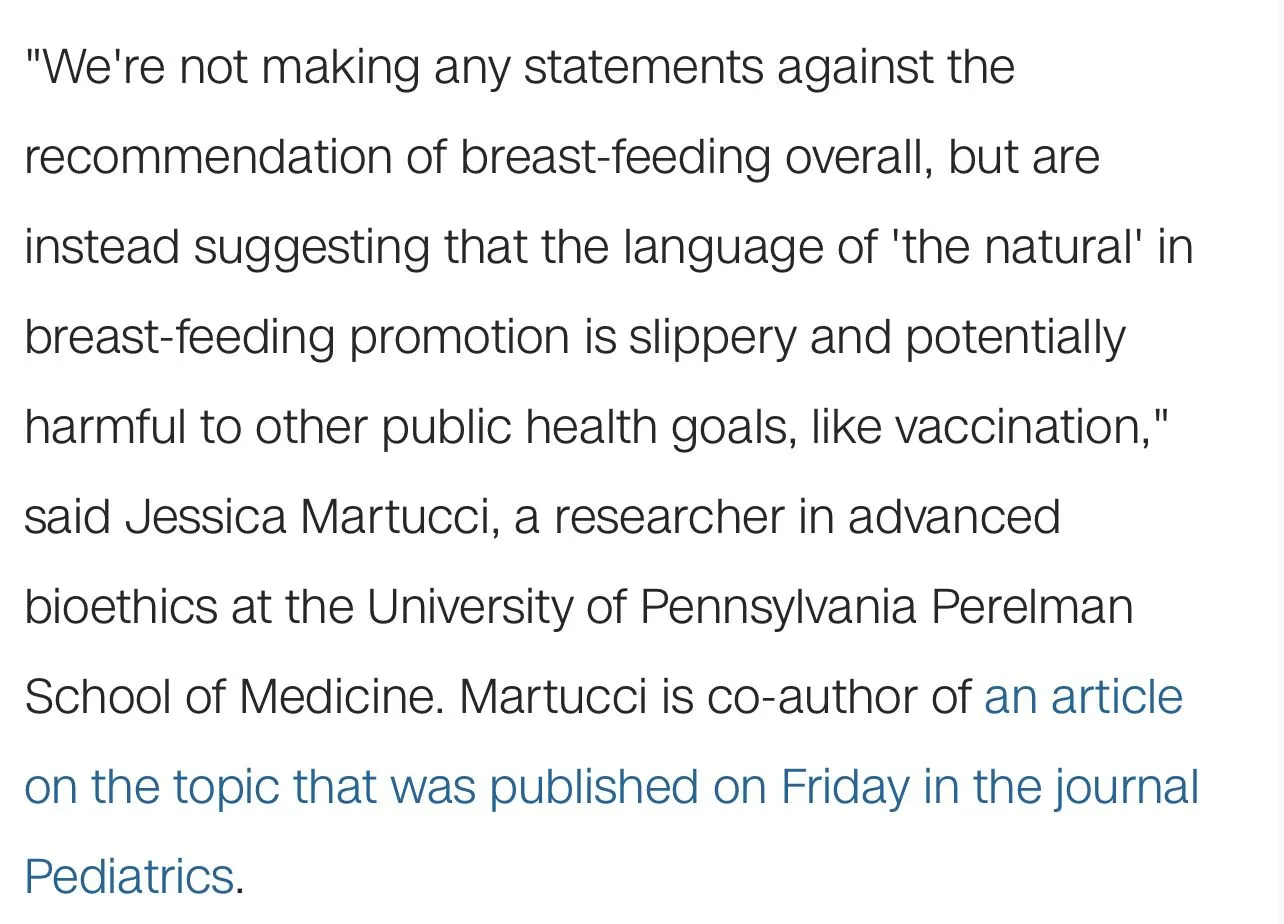The image size is (1284, 924).
Task: Click the word 'harmful' in the quote
Action: 105,428
